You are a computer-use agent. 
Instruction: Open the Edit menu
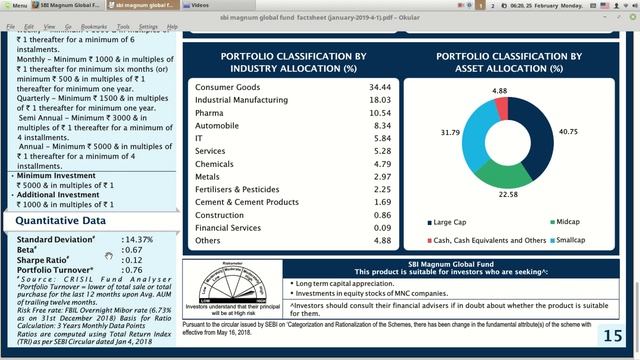click(29, 27)
